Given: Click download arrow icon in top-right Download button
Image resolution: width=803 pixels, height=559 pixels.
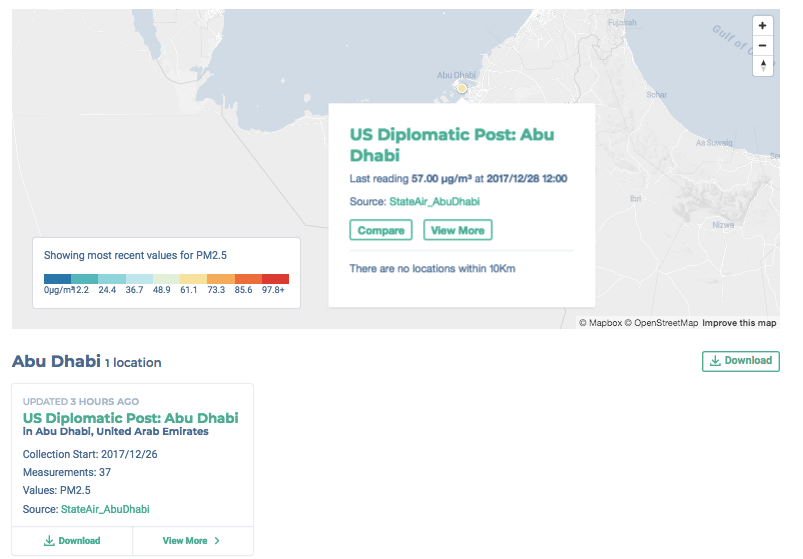Looking at the screenshot, I should click(x=715, y=361).
